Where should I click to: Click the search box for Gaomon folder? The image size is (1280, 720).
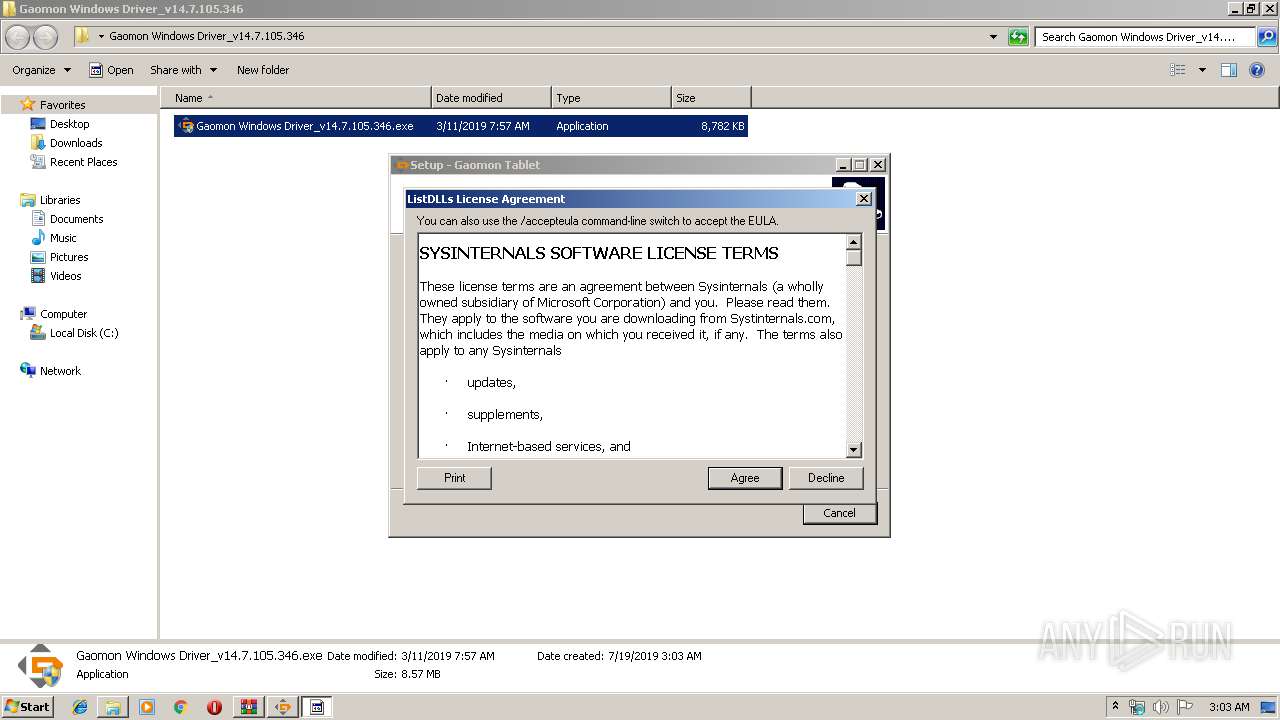click(x=1145, y=37)
